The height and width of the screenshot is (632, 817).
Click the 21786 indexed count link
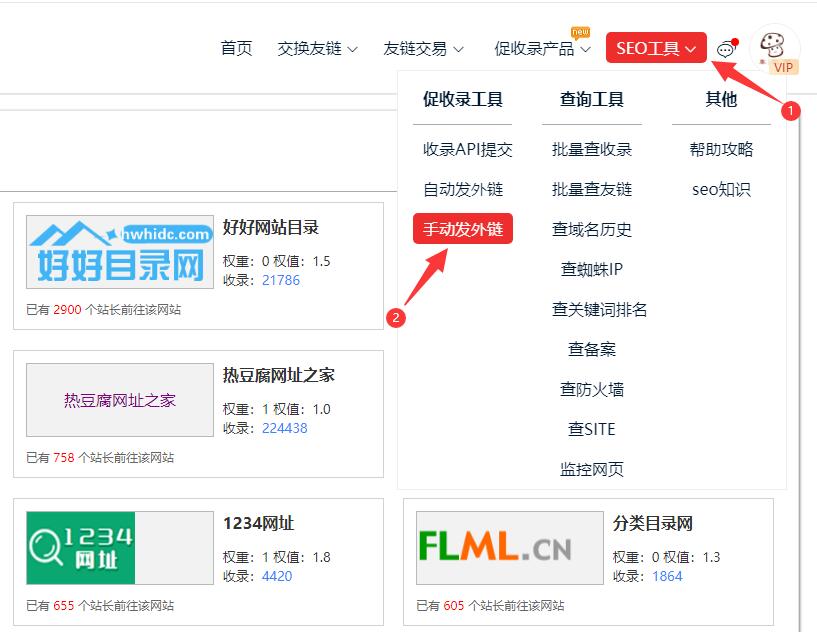[x=281, y=280]
